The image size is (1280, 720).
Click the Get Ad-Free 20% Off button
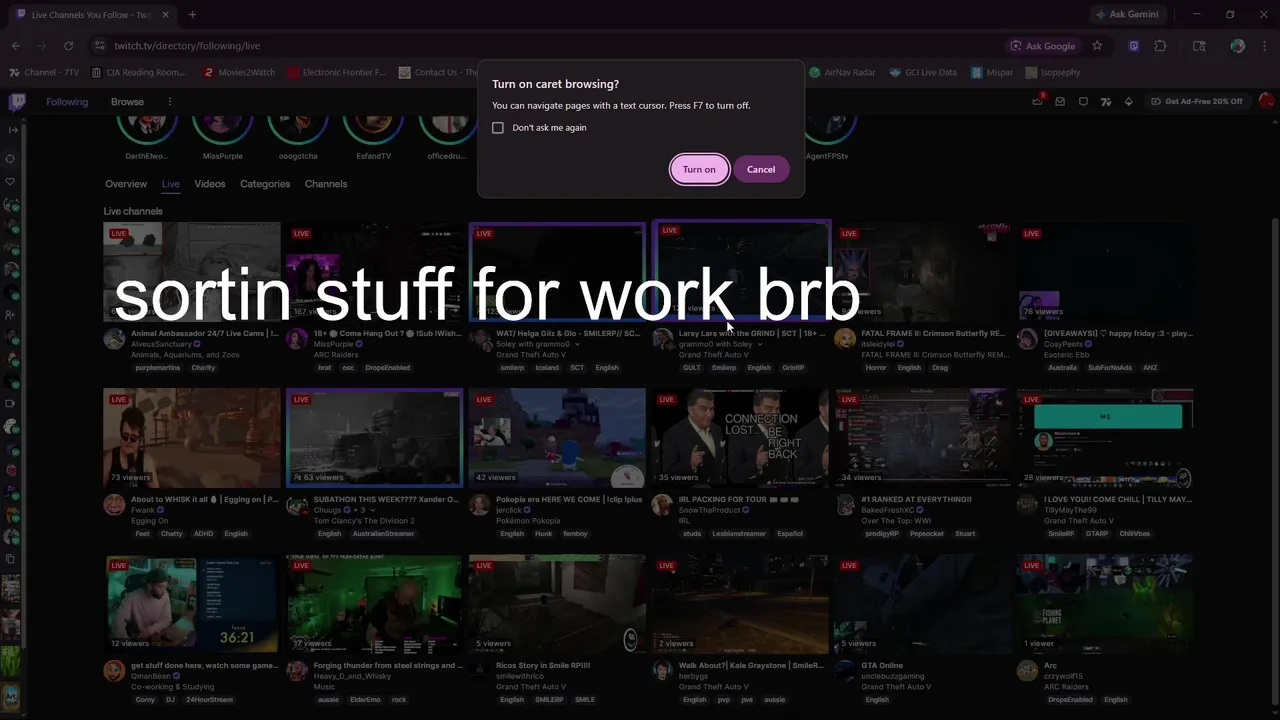point(1196,101)
